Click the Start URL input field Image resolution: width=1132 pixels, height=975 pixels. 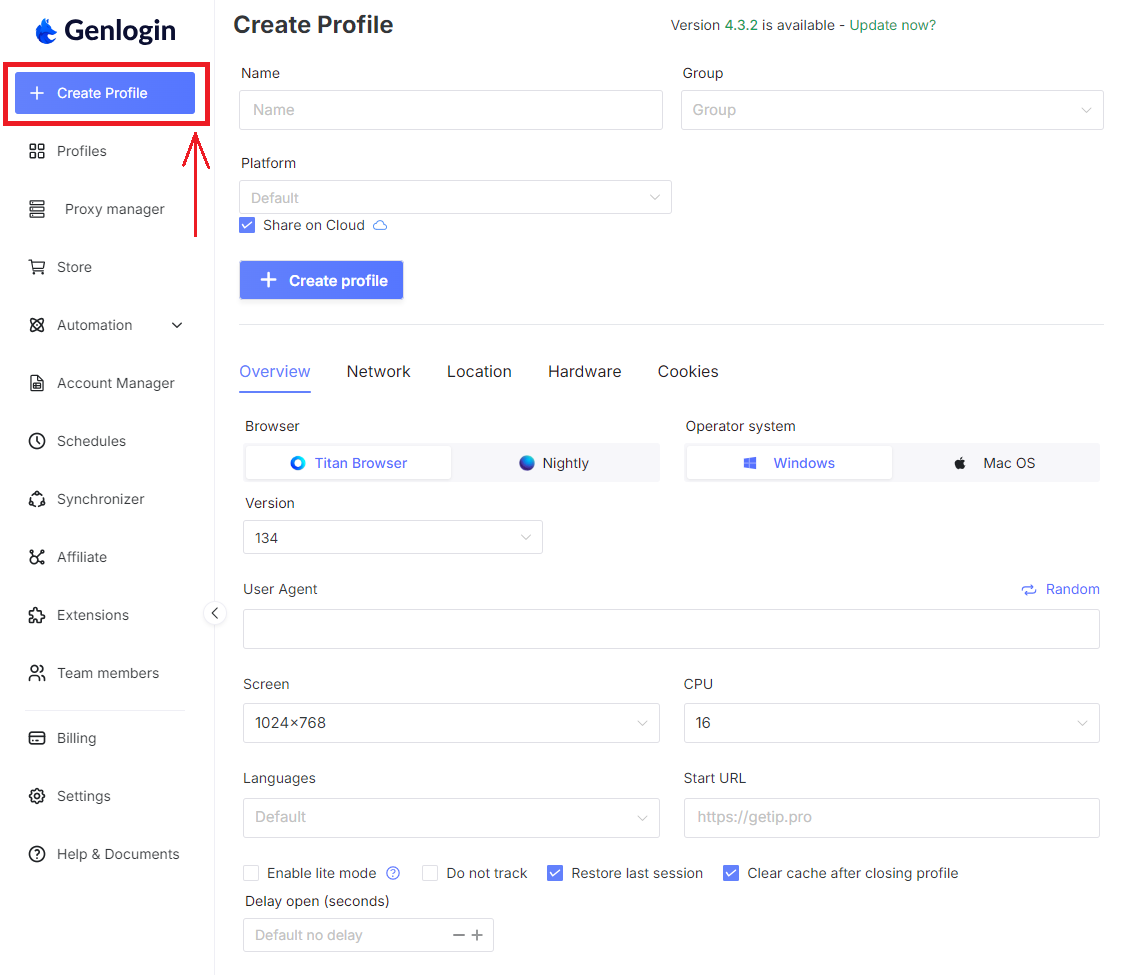[x=891, y=817]
